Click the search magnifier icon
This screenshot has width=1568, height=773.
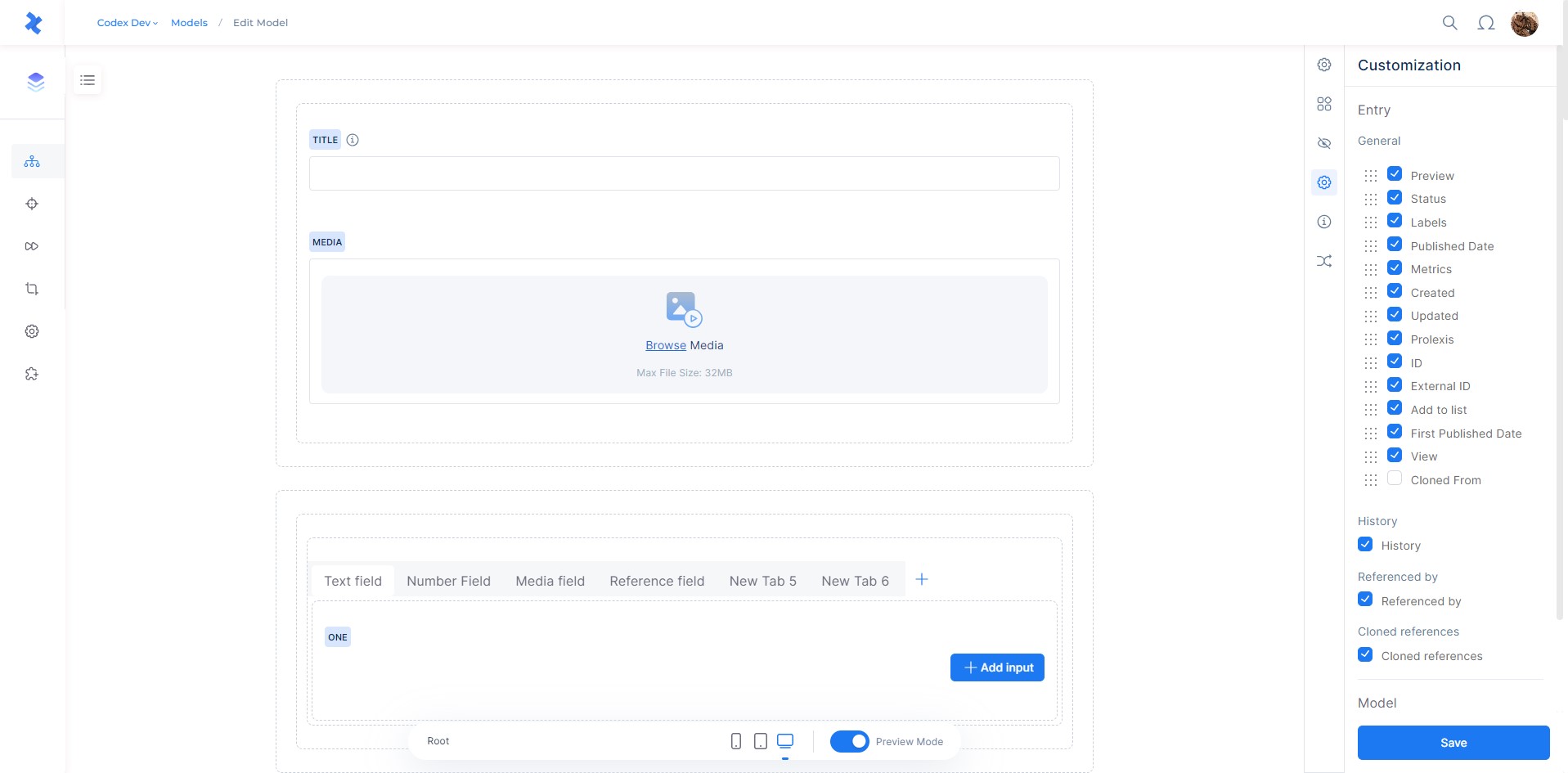tap(1449, 23)
